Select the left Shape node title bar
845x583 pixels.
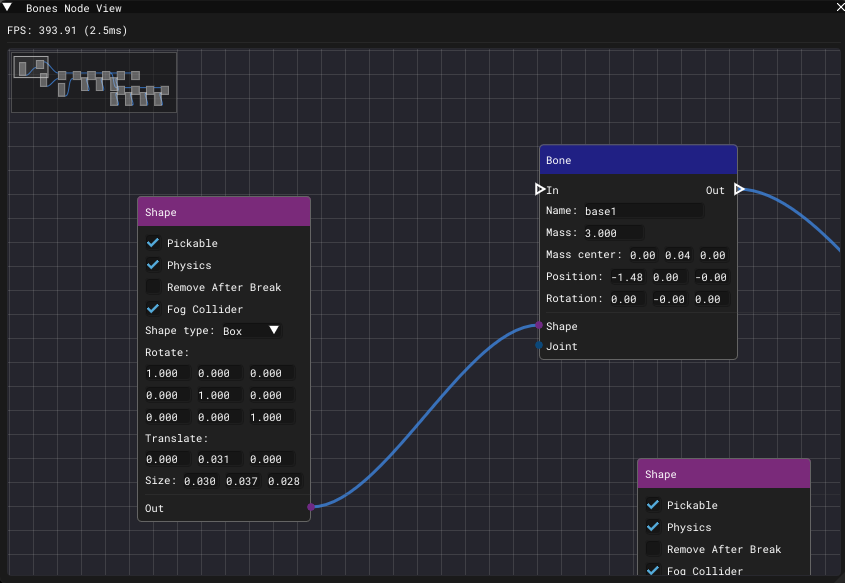tap(224, 212)
